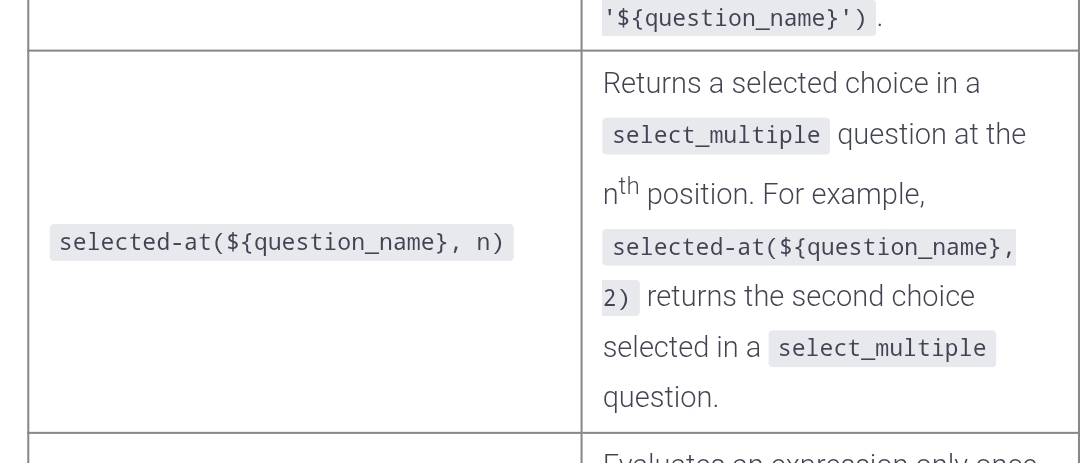
Task: Click the empty left cell in bottom row
Action: (304, 450)
